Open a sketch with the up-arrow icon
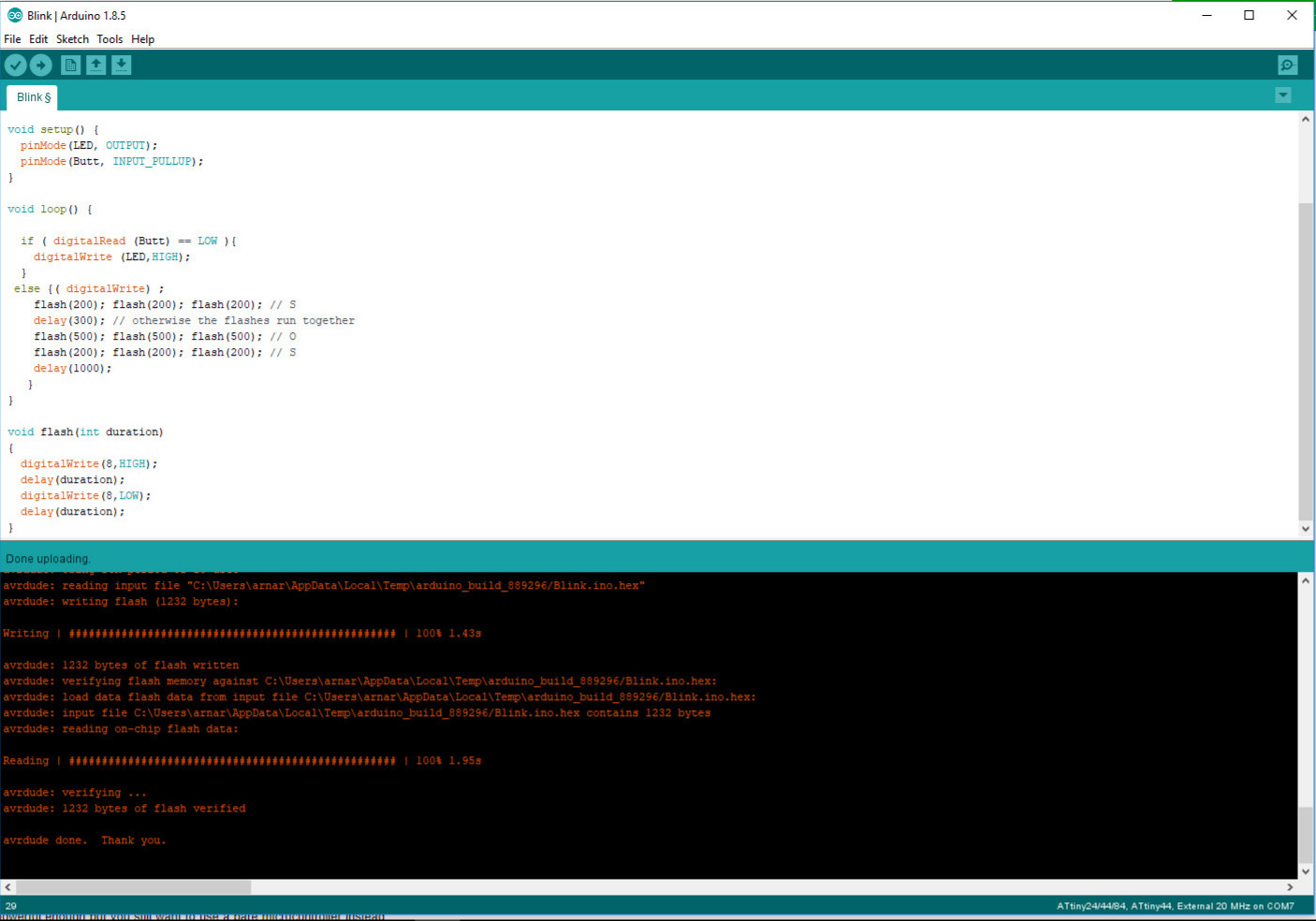This screenshot has width=1316, height=921. pyautogui.click(x=96, y=65)
